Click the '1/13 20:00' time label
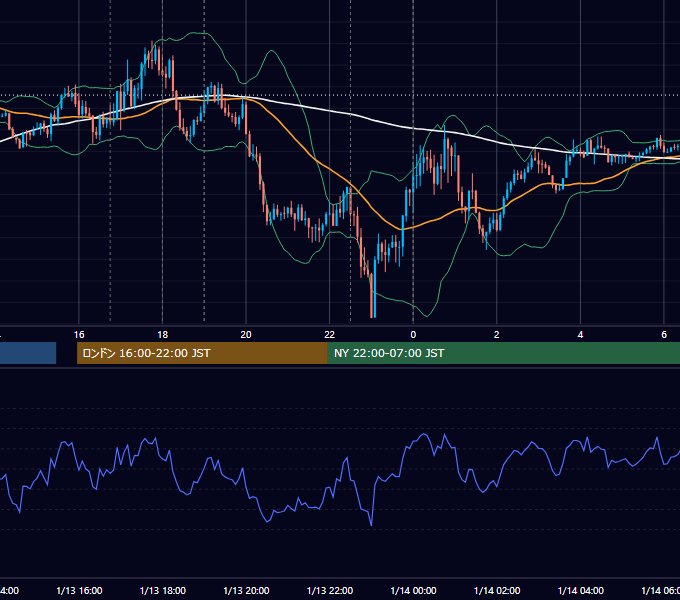The image size is (680, 600). 246,590
